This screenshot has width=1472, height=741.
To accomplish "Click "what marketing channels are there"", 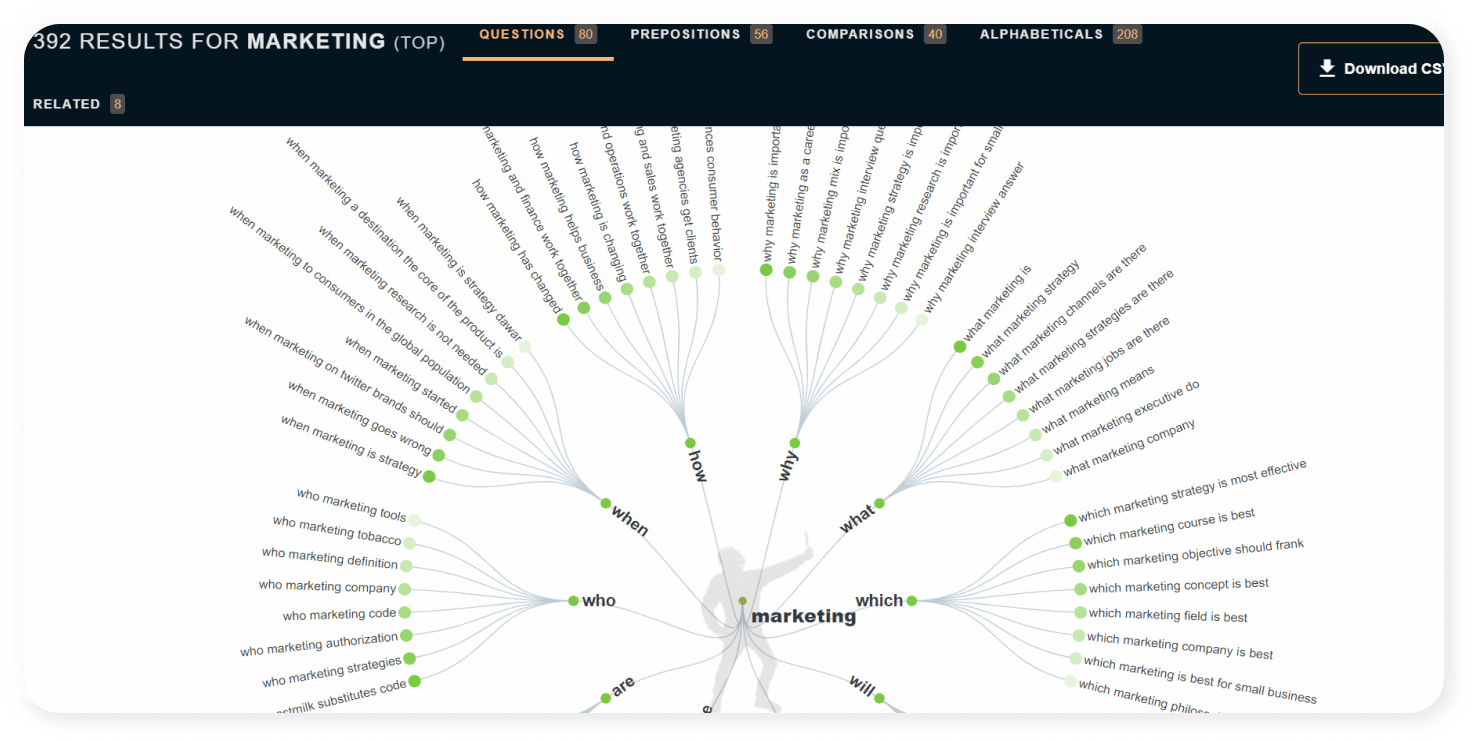I will (x=1072, y=309).
